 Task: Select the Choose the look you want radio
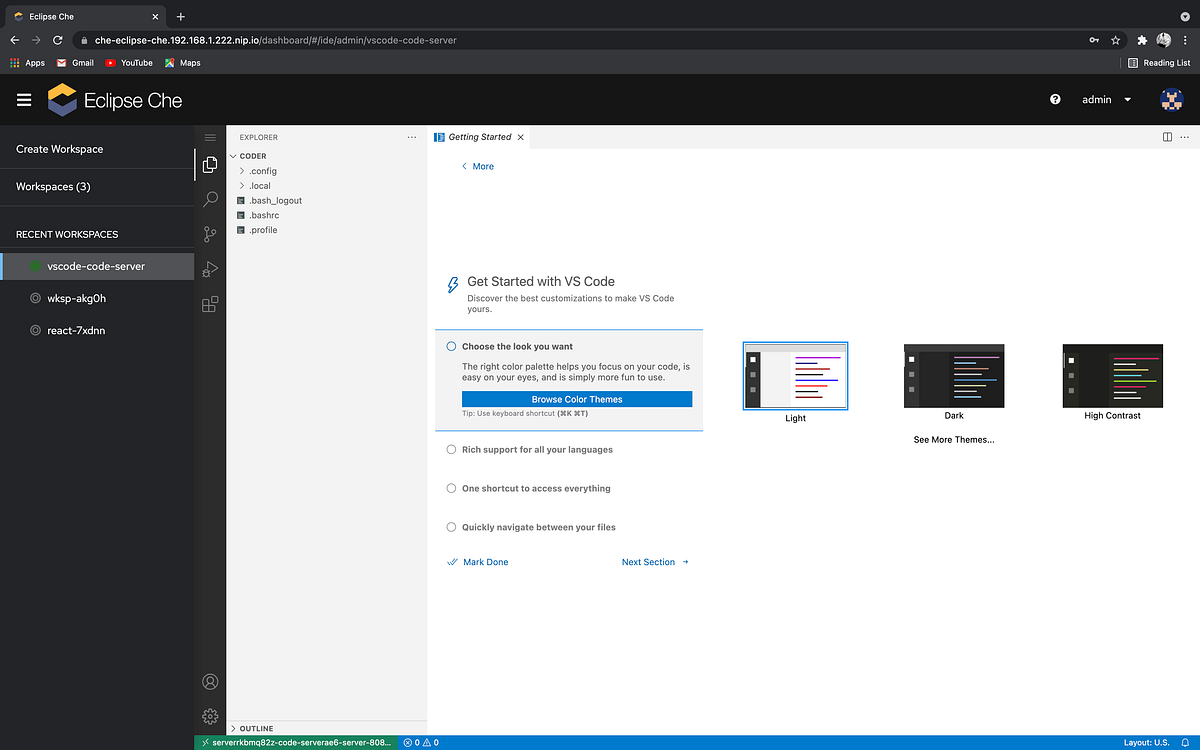click(x=451, y=346)
